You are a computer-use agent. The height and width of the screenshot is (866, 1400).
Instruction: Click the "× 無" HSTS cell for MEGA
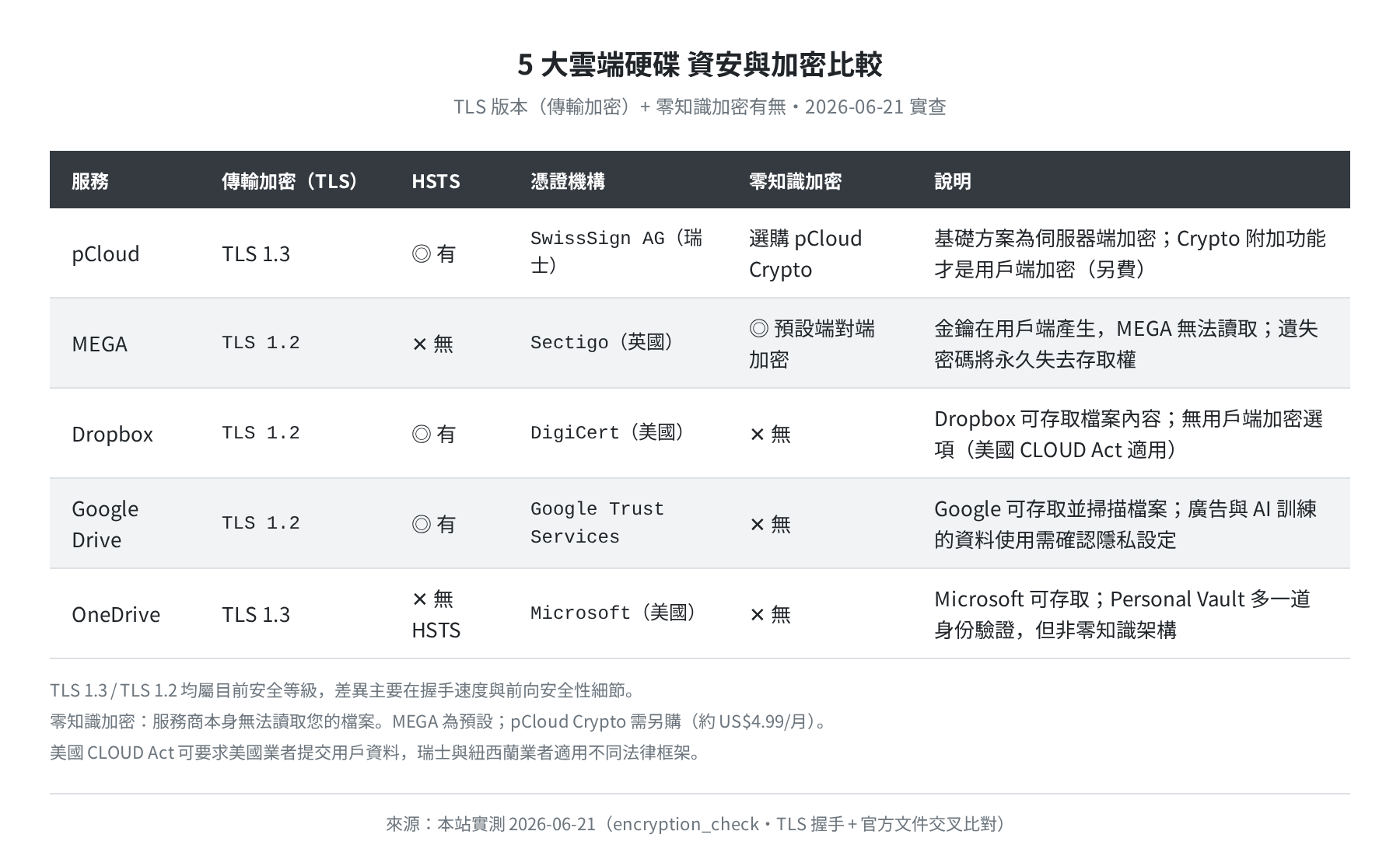pos(432,344)
